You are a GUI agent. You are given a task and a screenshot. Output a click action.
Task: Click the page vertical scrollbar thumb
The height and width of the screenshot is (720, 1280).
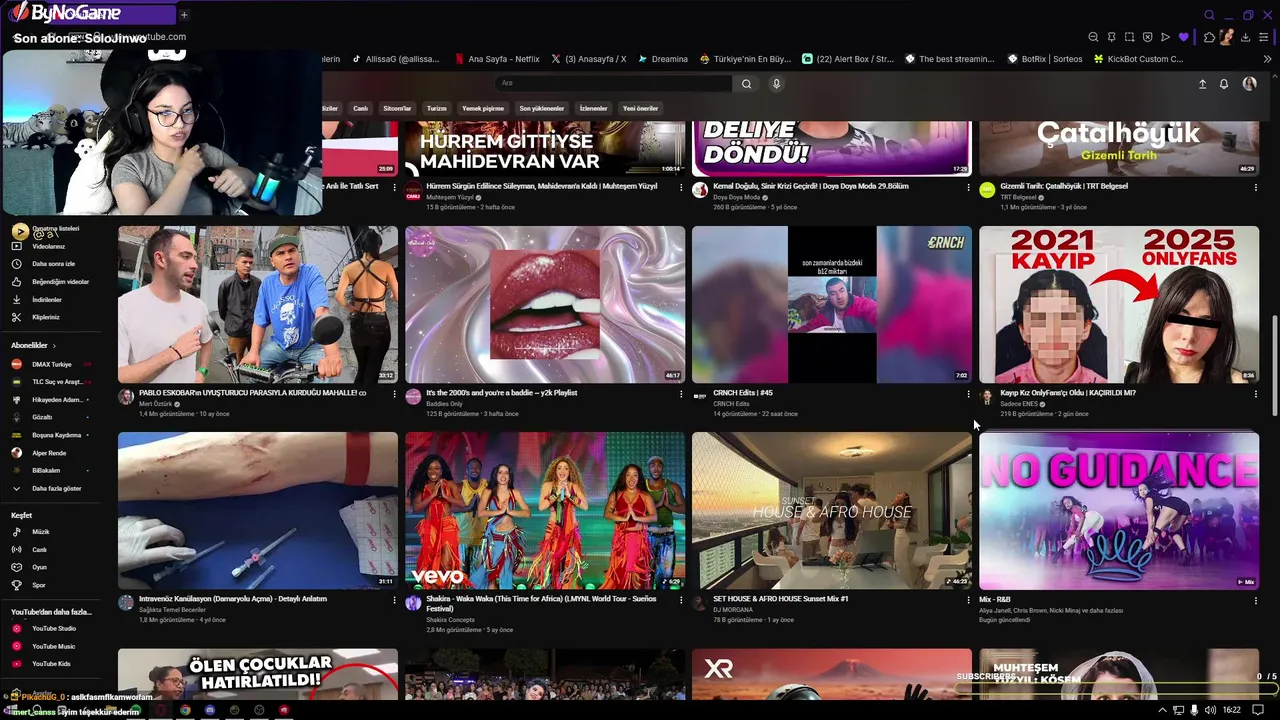(1274, 367)
